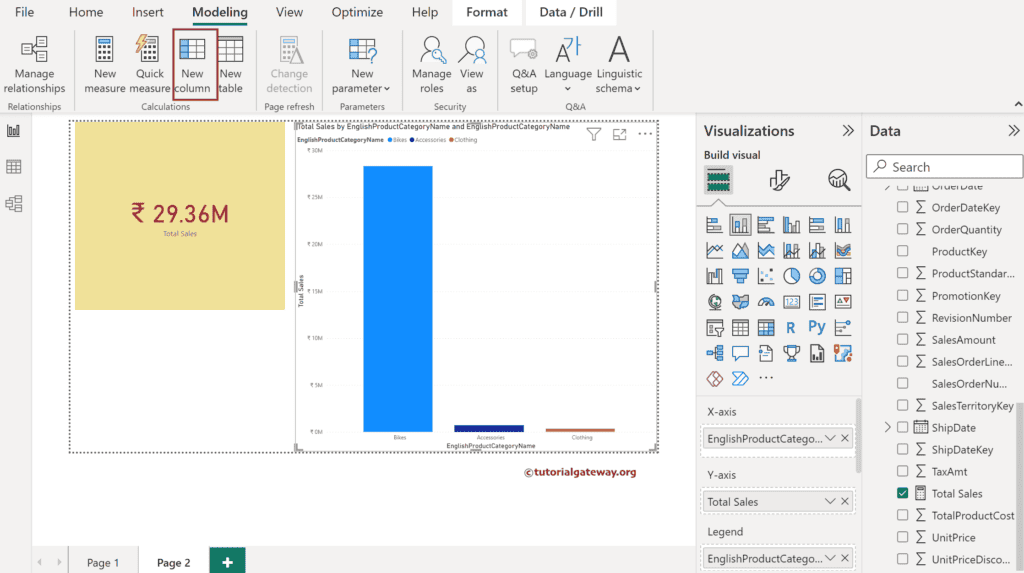Insert an R script visual

(792, 327)
